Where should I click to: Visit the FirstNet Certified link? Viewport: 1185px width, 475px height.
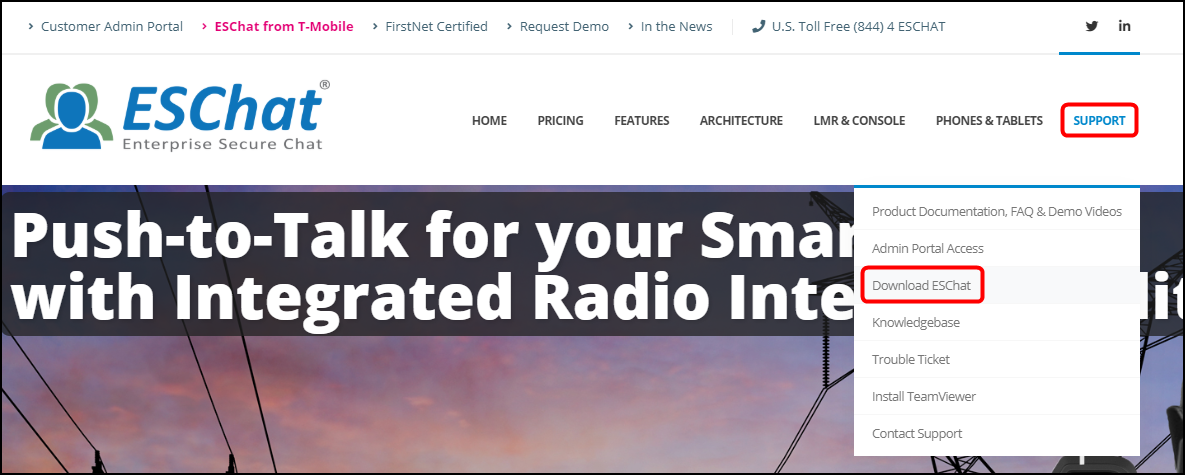click(436, 26)
